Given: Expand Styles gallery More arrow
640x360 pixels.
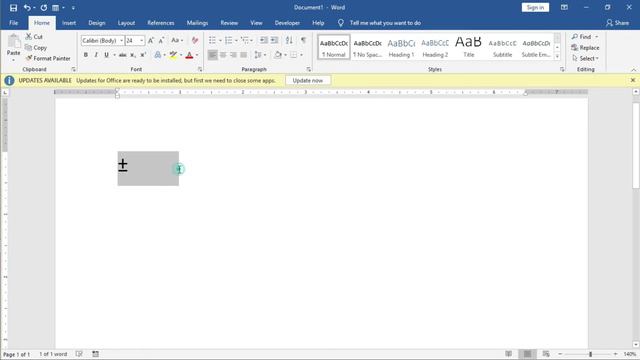Looking at the screenshot, I should coord(558,57).
